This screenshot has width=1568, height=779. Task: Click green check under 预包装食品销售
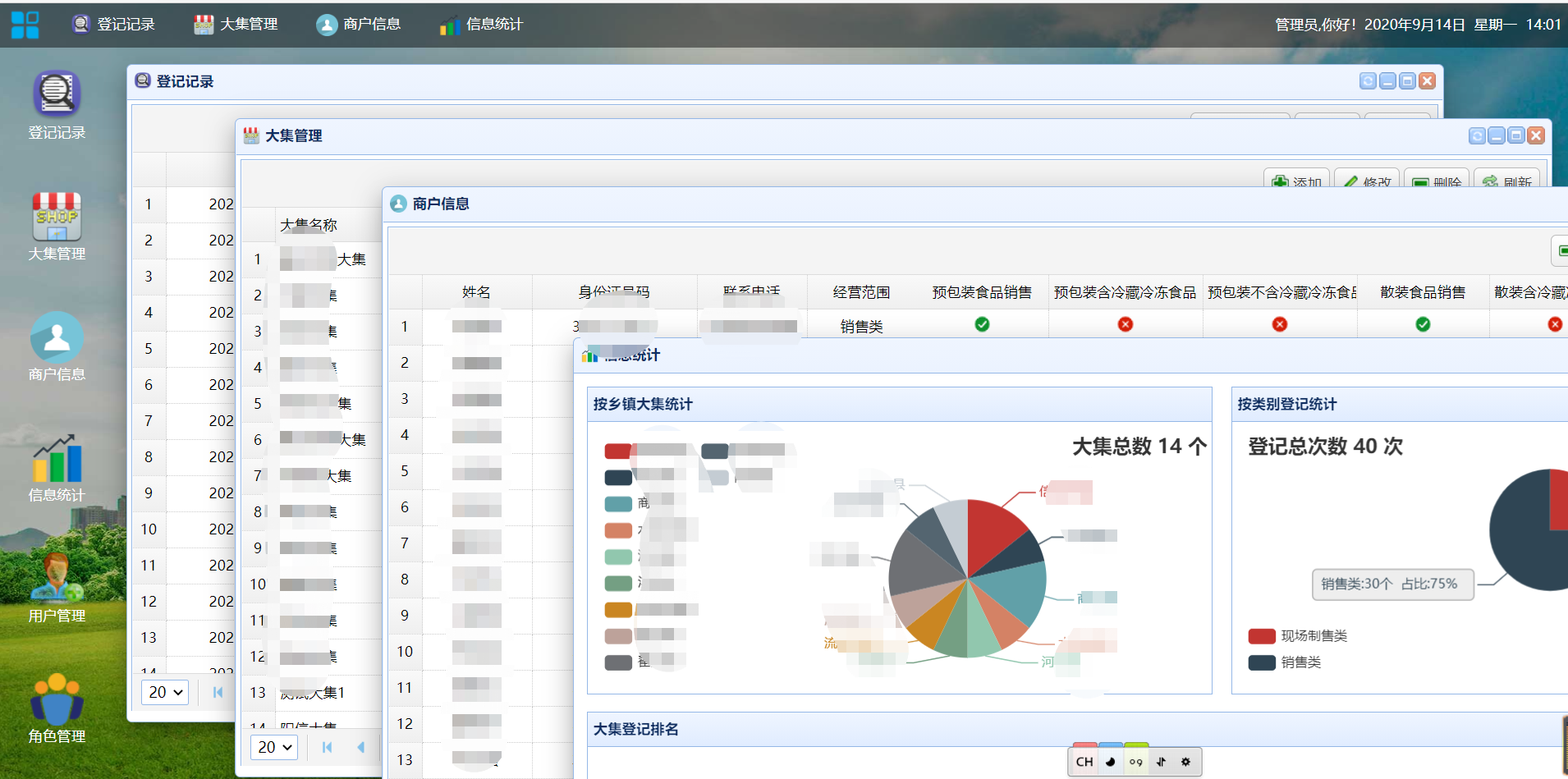tap(982, 324)
